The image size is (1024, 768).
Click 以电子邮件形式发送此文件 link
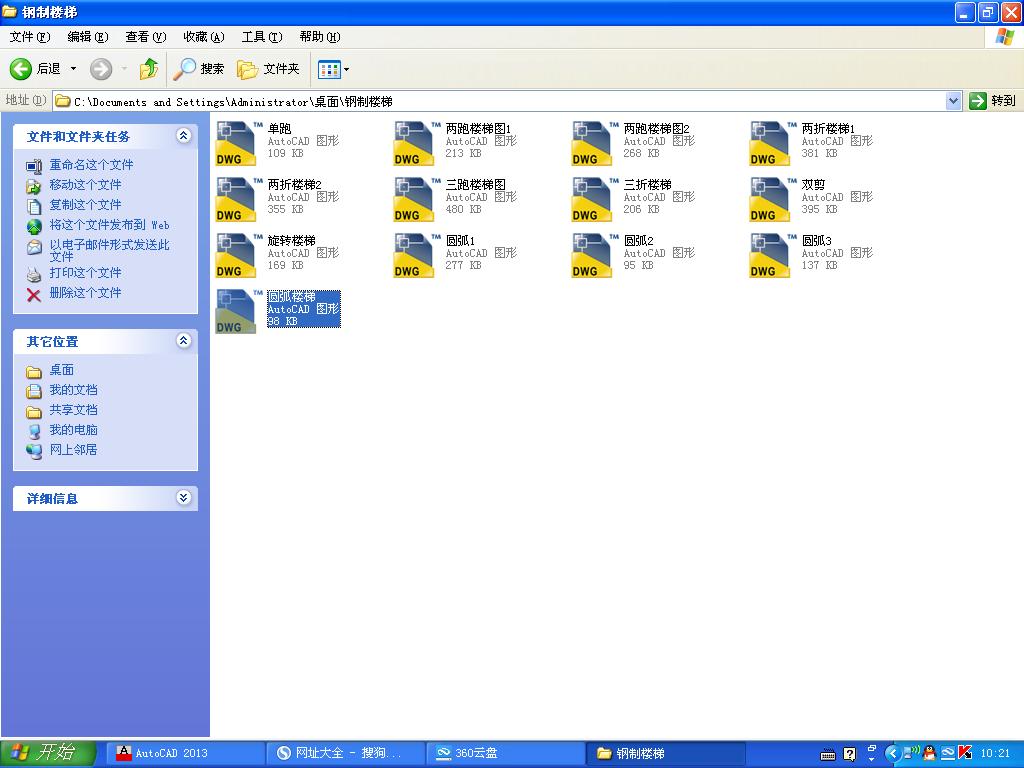click(110, 250)
